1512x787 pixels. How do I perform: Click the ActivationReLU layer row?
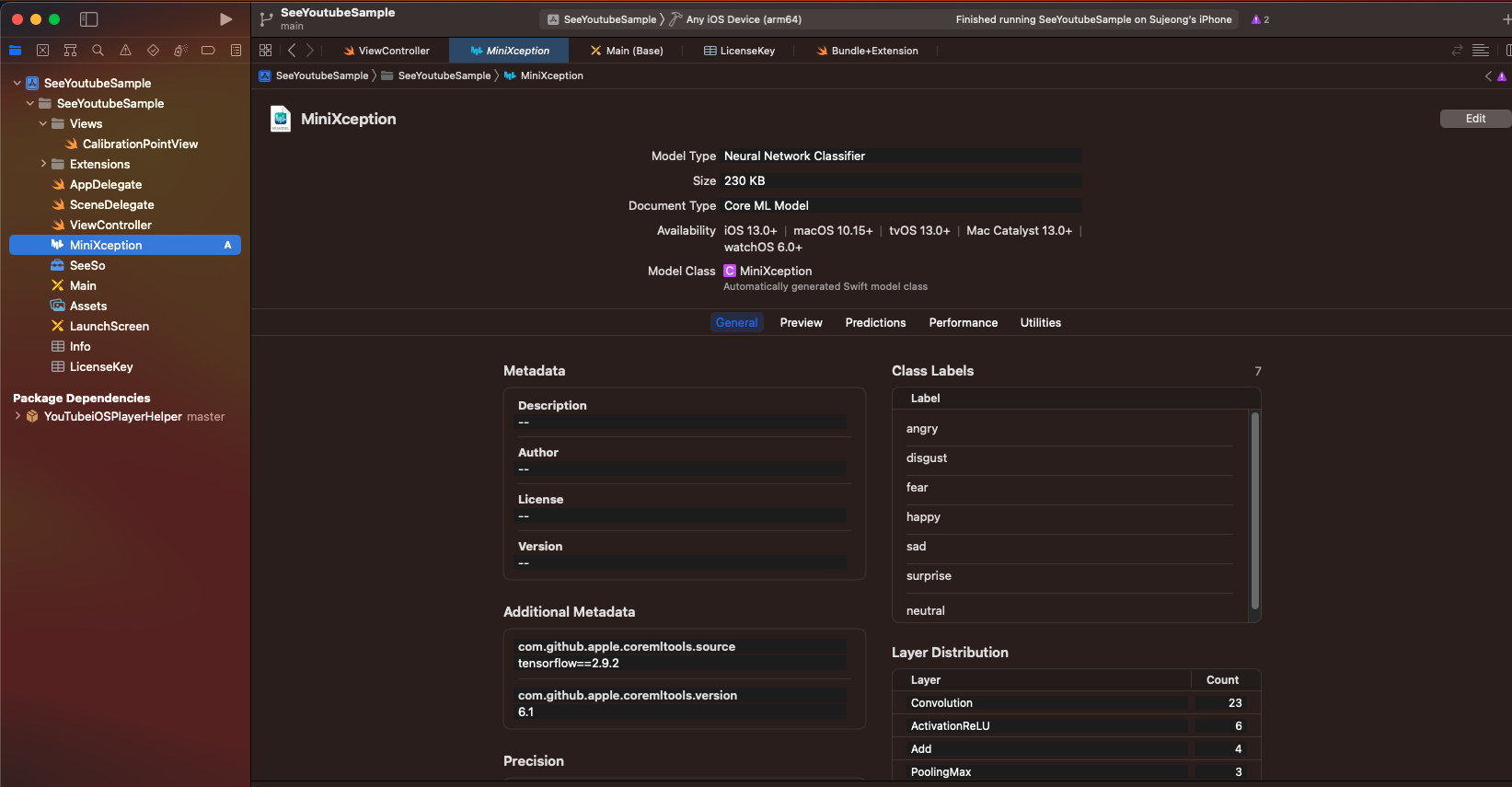coord(1076,725)
